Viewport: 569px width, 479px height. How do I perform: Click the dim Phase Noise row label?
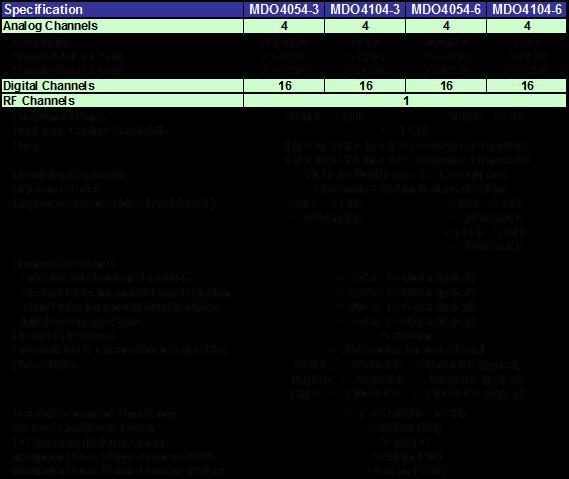[46, 364]
